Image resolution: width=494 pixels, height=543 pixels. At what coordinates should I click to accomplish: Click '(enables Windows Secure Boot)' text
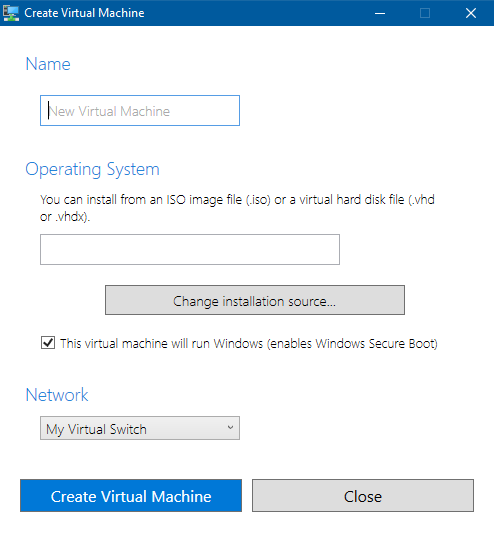352,344
